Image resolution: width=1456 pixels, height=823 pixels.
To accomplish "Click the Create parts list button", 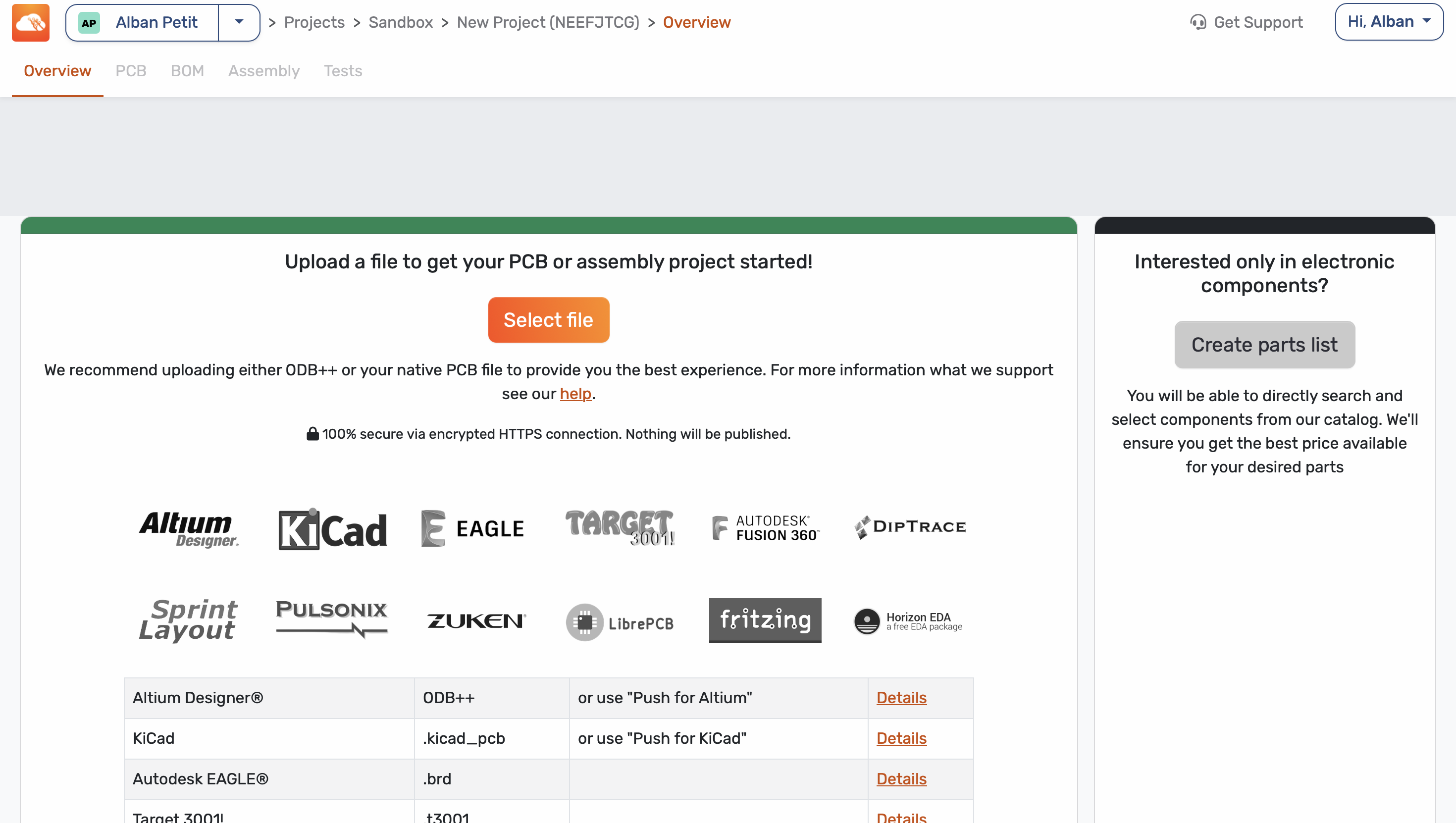I will coord(1264,345).
